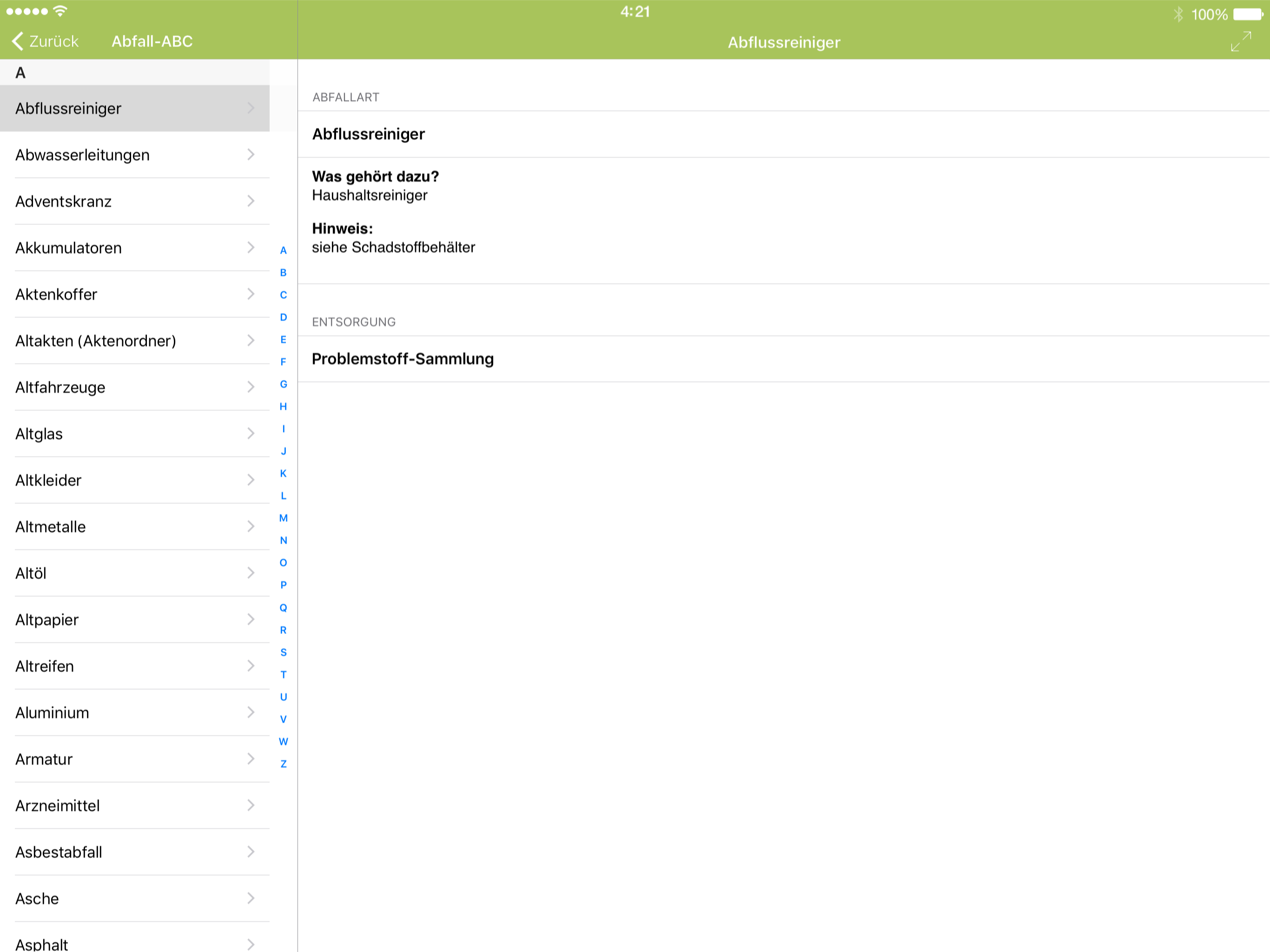The height and width of the screenshot is (952, 1270).
Task: Click the chevron next to Altreifen
Action: (251, 666)
